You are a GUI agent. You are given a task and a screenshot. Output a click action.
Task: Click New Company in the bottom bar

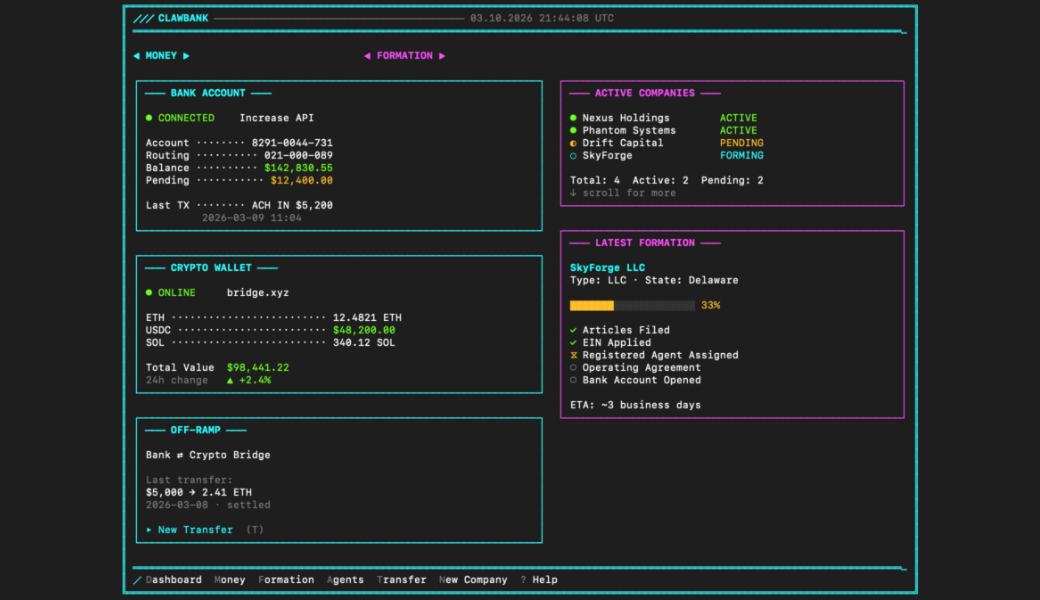472,579
